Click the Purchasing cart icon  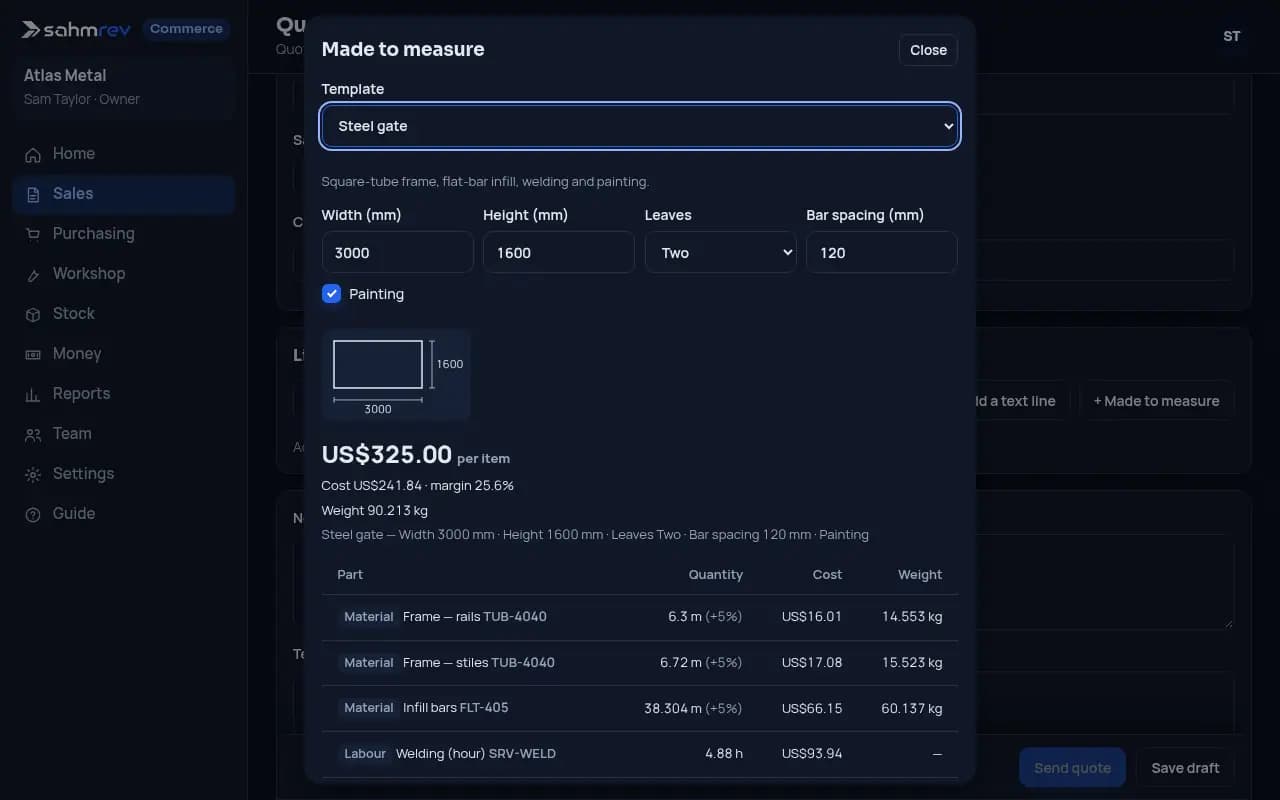click(x=33, y=234)
